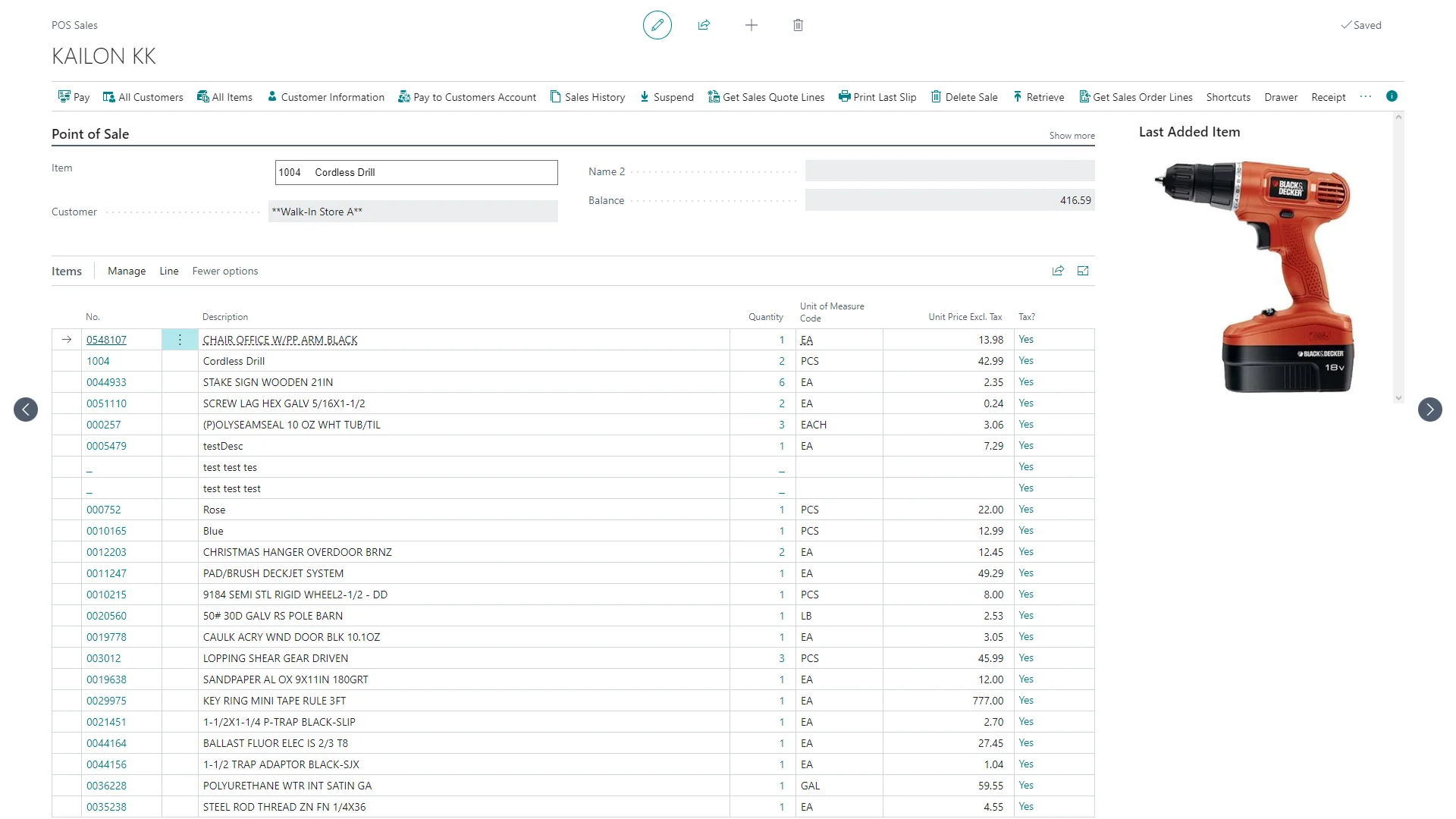Go to the next record arrow
Image resolution: width=1456 pixels, height=819 pixels.
click(x=1429, y=409)
